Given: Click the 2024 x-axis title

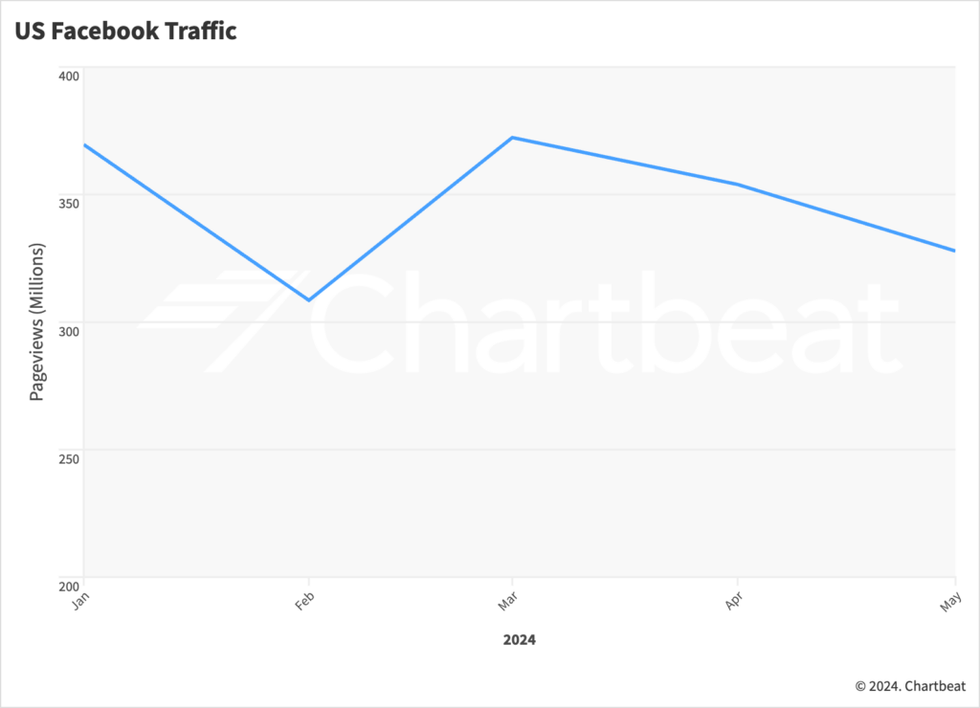Looking at the screenshot, I should pos(519,639).
